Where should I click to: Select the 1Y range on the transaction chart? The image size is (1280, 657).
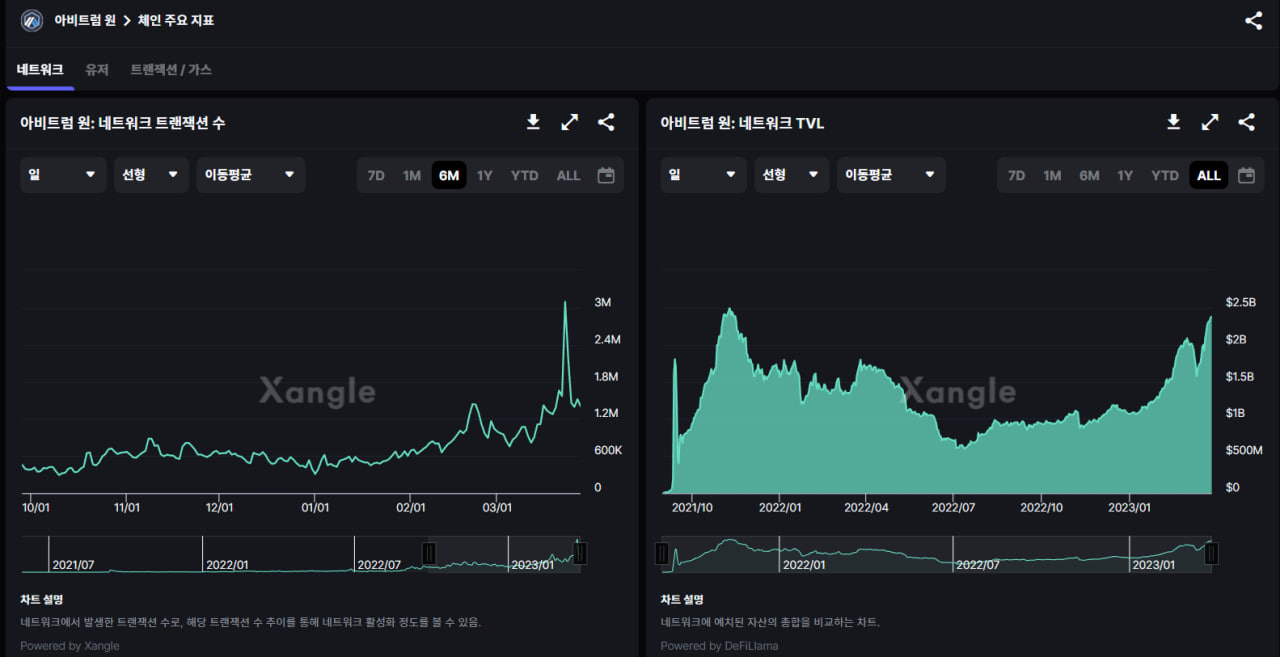coord(484,174)
